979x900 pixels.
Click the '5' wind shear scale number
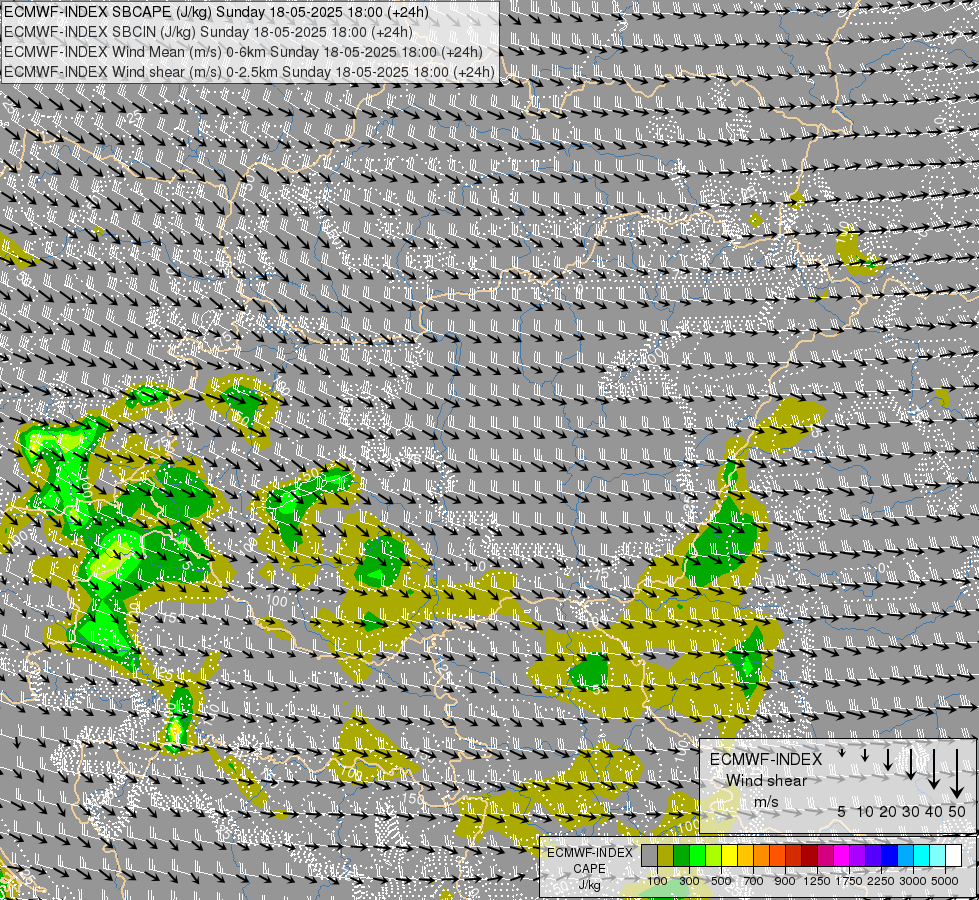point(842,811)
